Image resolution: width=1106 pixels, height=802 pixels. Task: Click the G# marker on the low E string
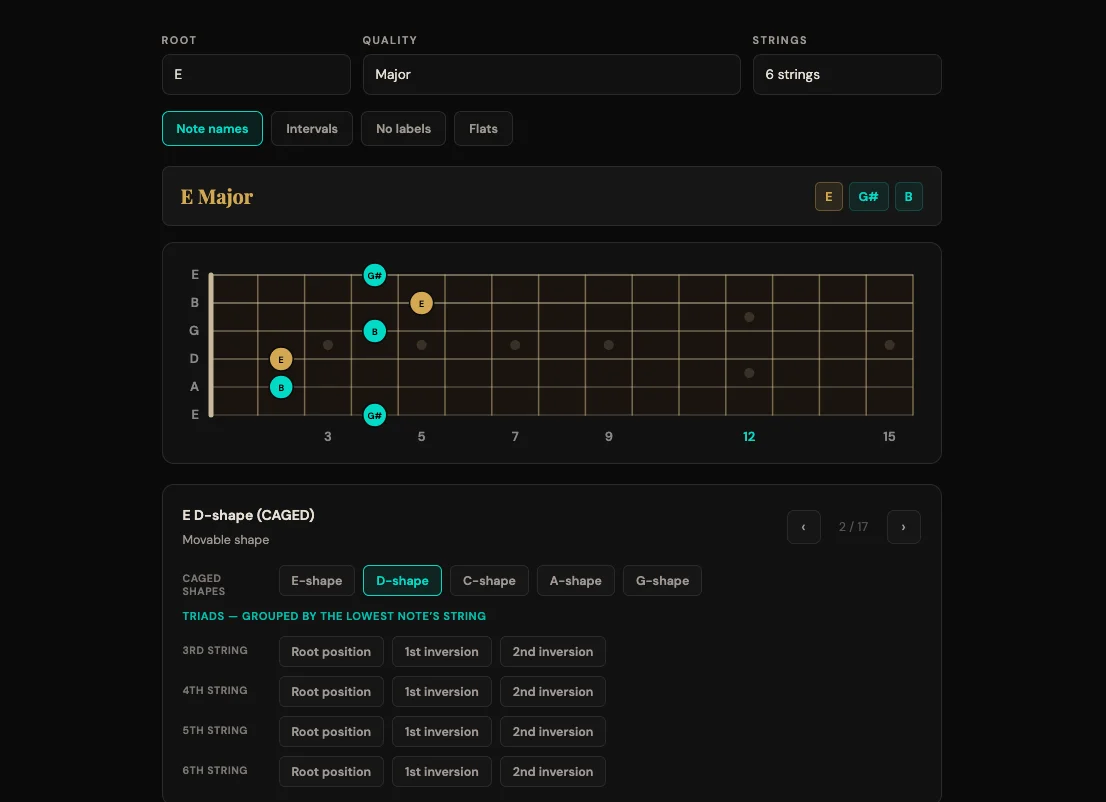tap(375, 415)
